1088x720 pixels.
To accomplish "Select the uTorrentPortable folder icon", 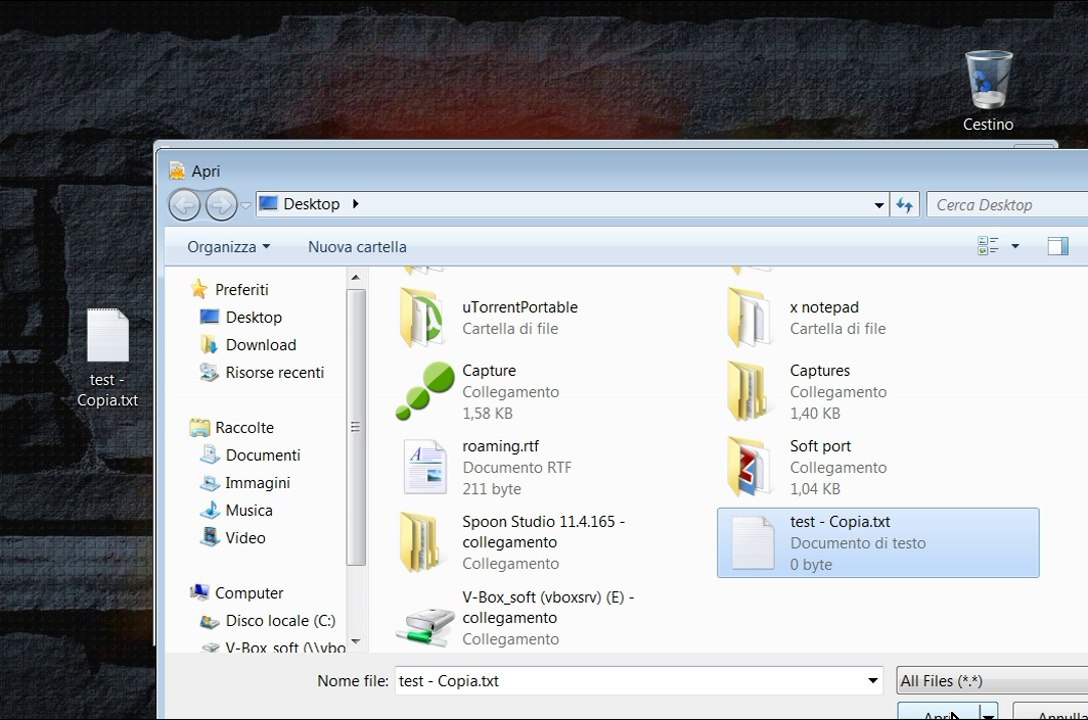I will tap(421, 318).
